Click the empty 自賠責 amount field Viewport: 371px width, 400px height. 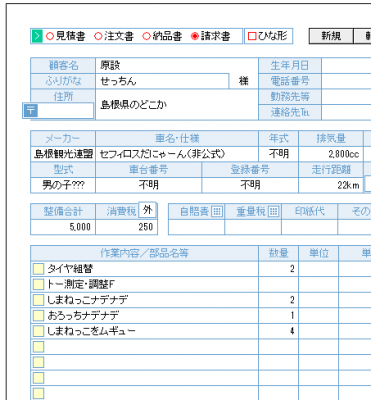tap(196, 227)
